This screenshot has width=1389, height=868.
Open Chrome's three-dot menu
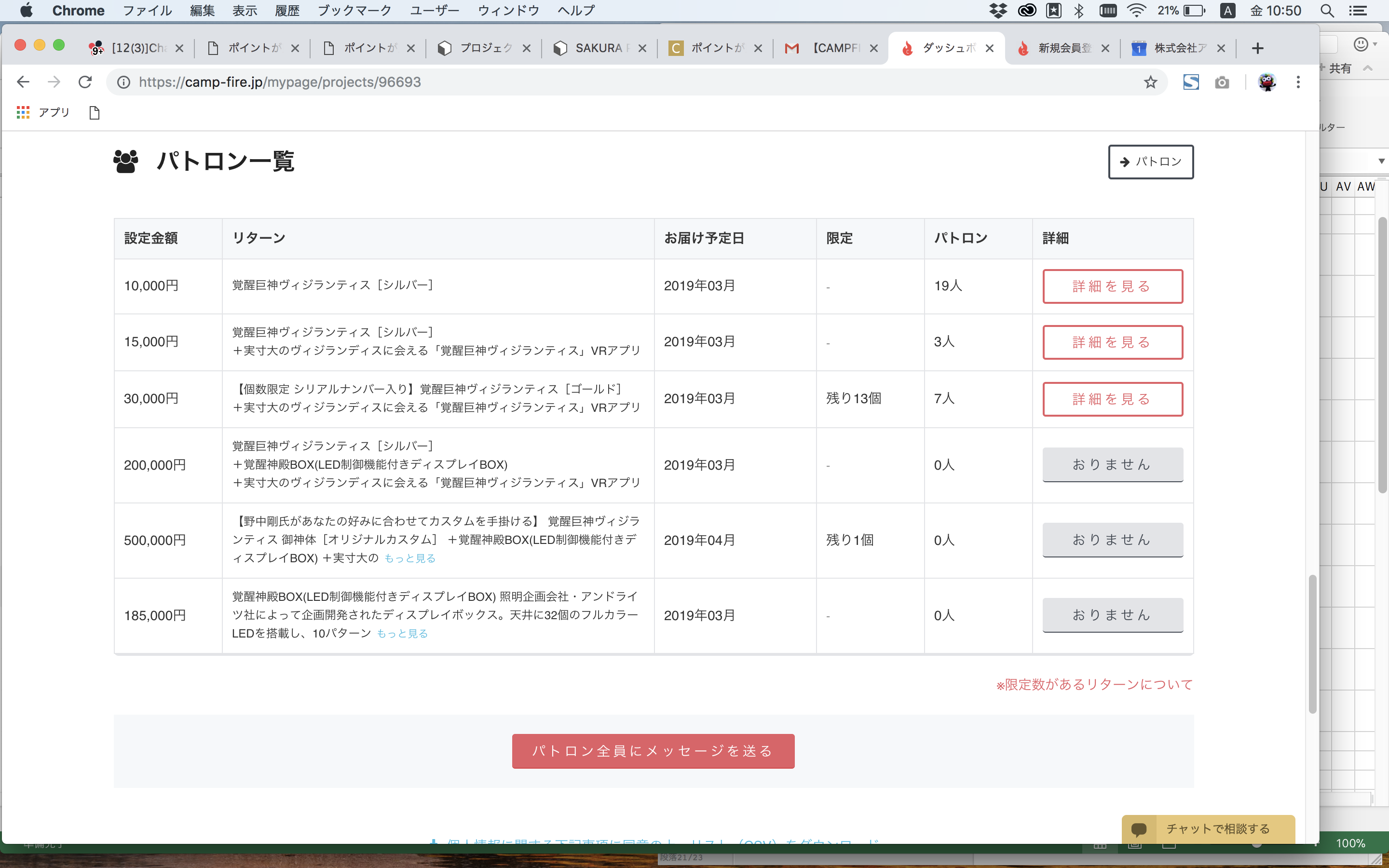tap(1298, 82)
